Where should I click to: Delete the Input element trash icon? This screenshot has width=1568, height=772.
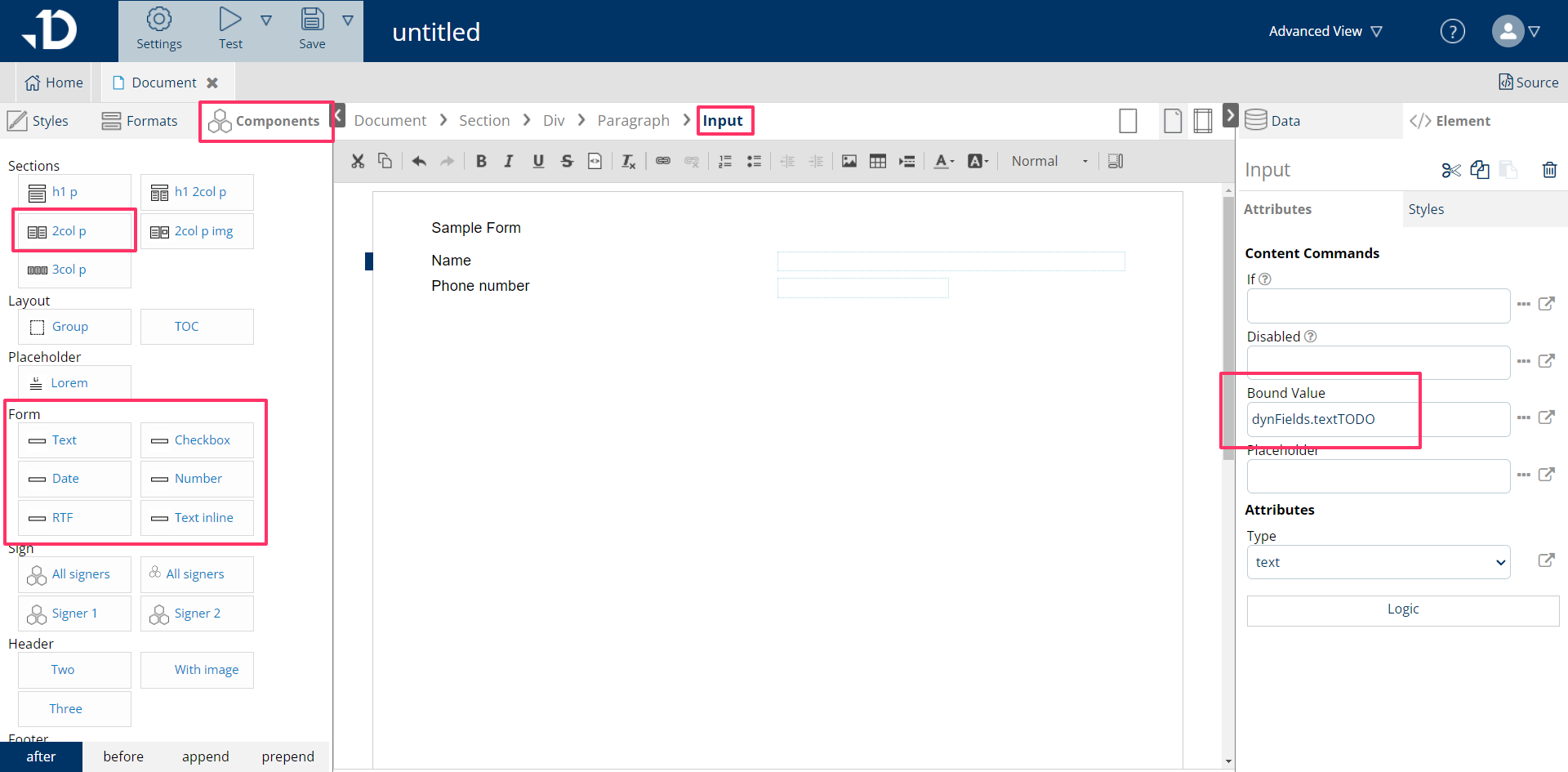click(1549, 170)
